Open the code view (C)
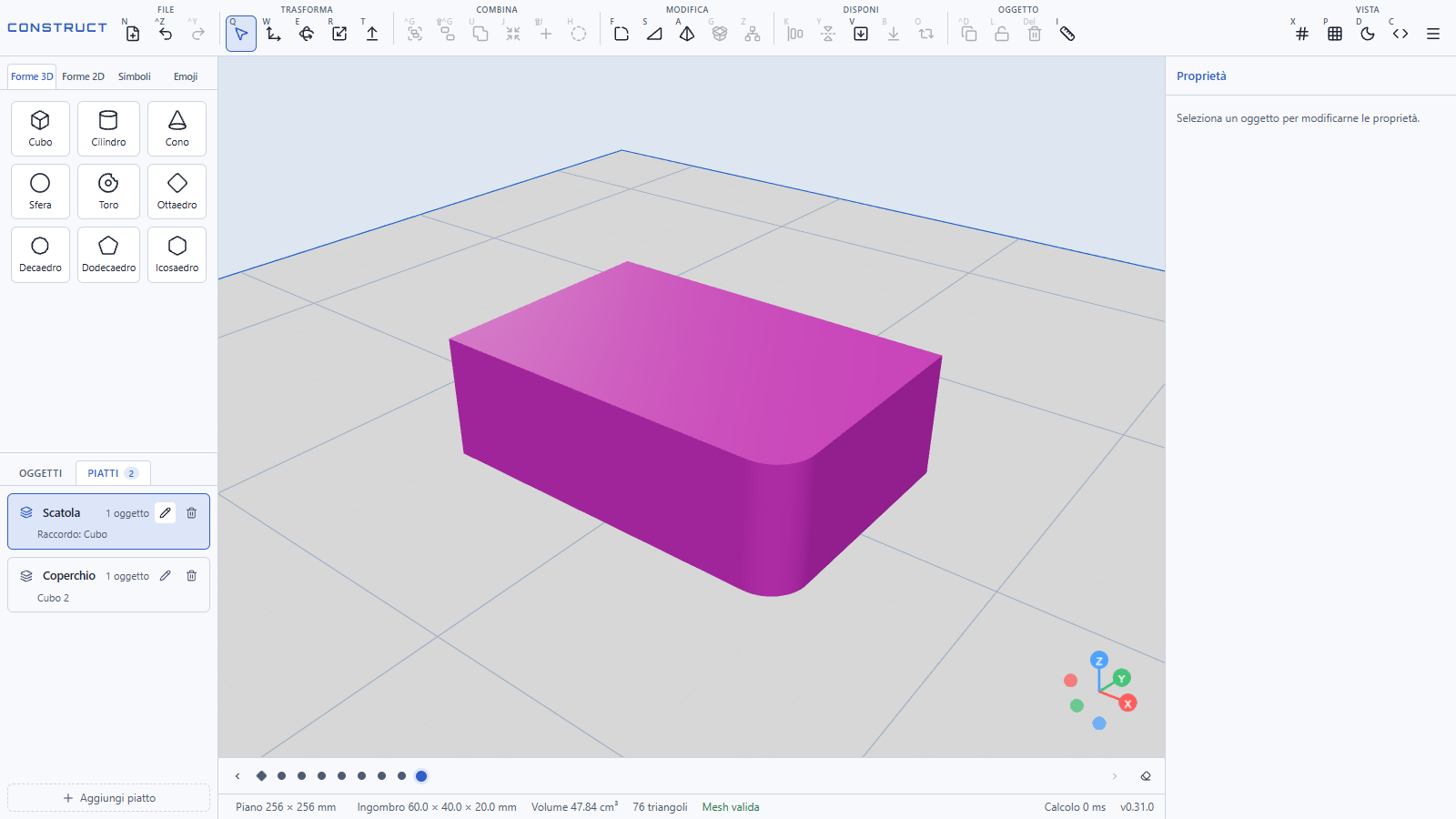 pyautogui.click(x=1400, y=34)
